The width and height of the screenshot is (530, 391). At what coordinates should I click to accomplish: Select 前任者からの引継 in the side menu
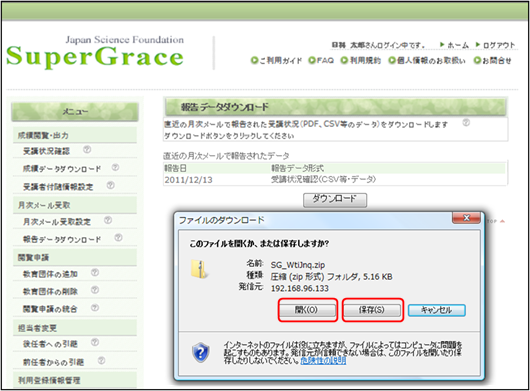point(53,362)
